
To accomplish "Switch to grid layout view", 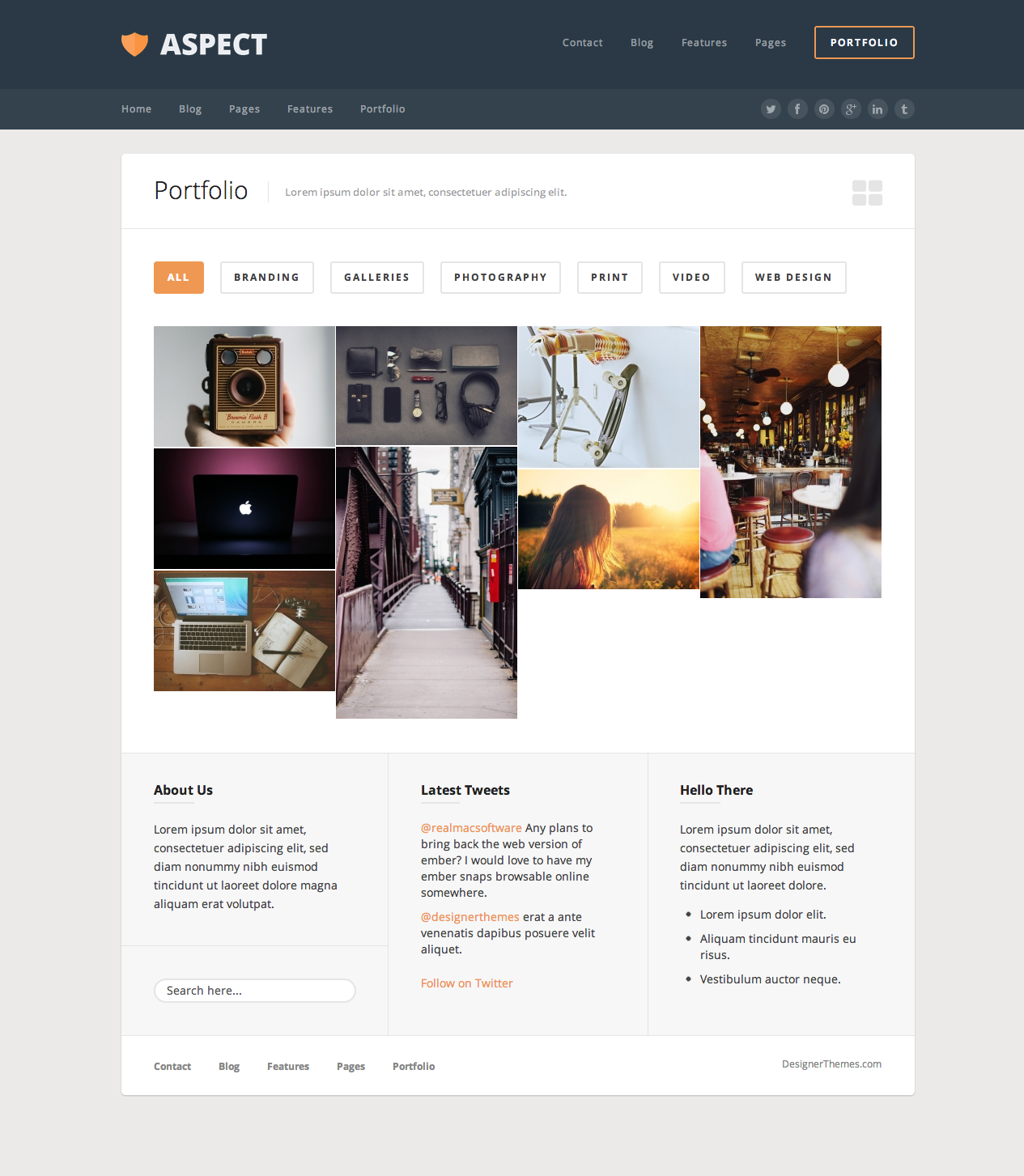I will pos(867,193).
